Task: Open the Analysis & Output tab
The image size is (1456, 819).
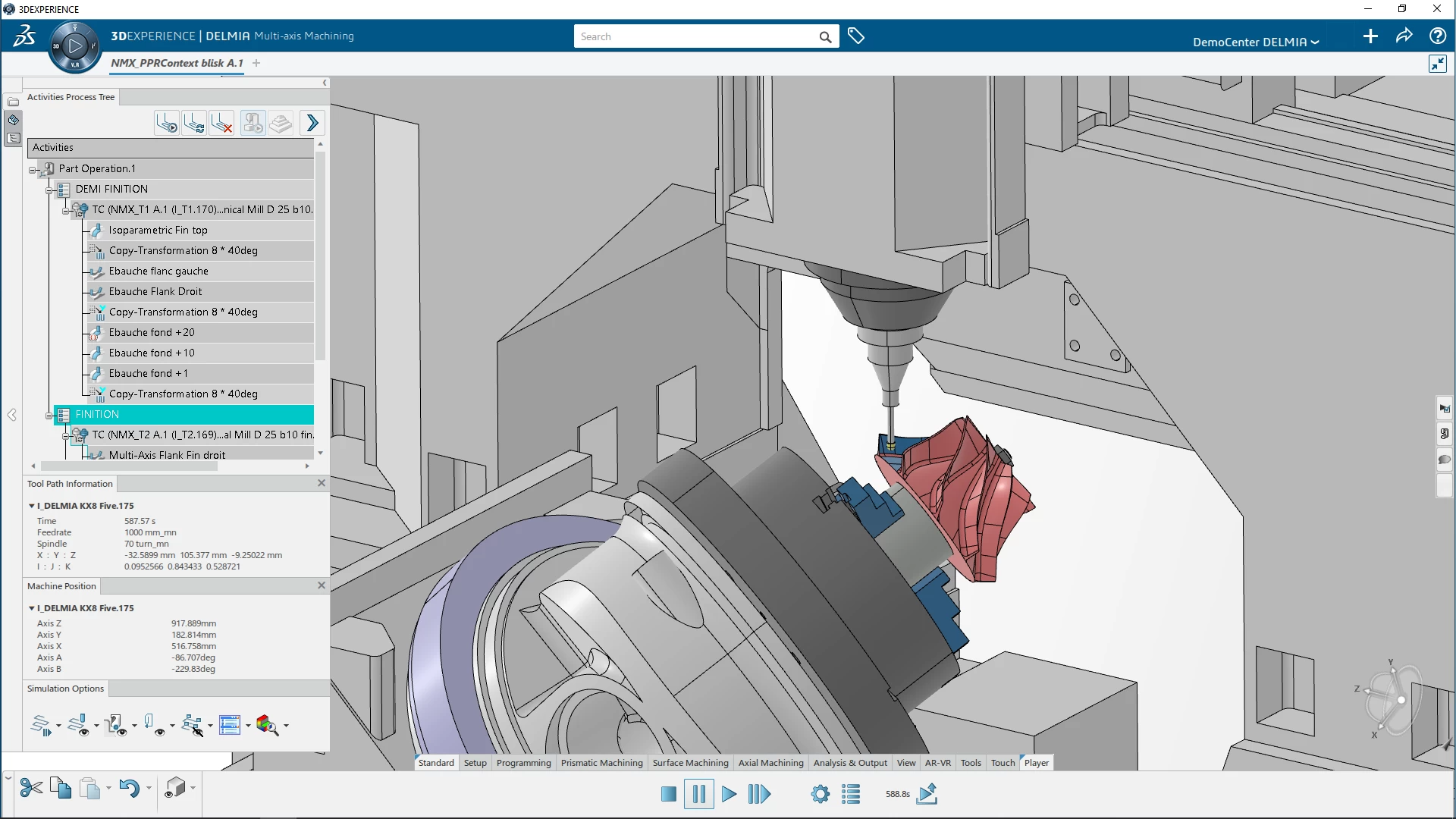Action: (x=849, y=763)
